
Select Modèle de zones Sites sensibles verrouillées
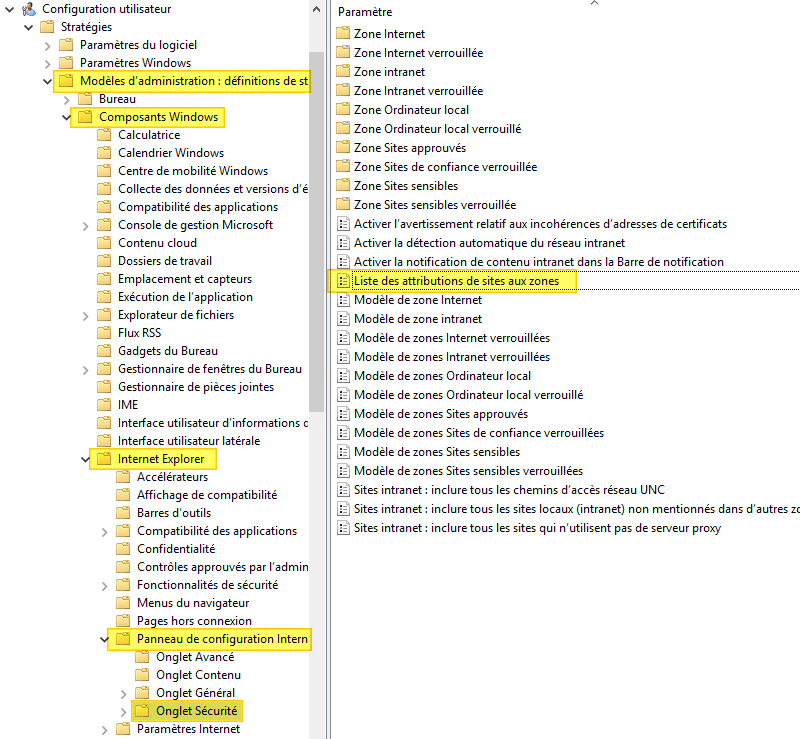click(468, 471)
